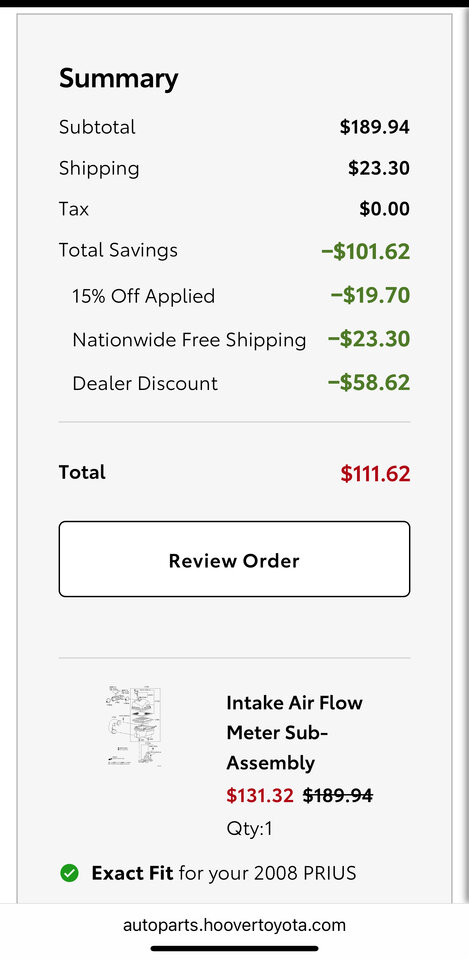Click the red $111.62 total amount
469x960 pixels.
point(375,474)
